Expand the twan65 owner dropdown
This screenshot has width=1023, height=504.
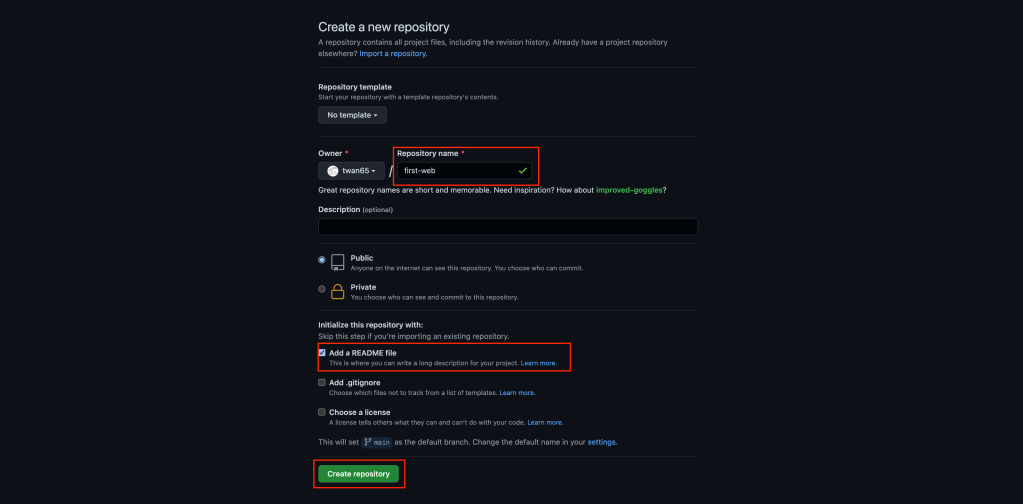point(350,171)
